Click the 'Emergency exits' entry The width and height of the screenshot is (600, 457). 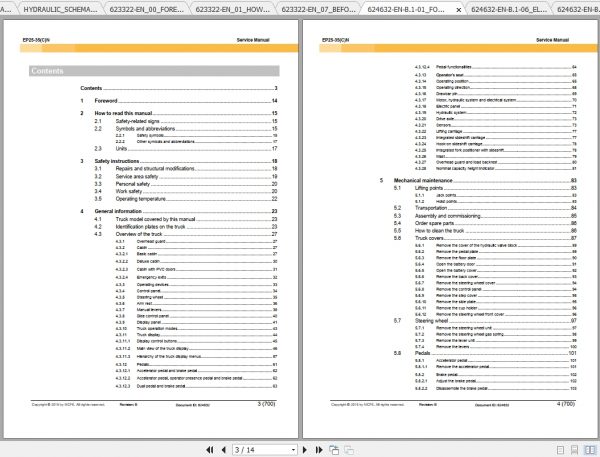click(x=152, y=277)
